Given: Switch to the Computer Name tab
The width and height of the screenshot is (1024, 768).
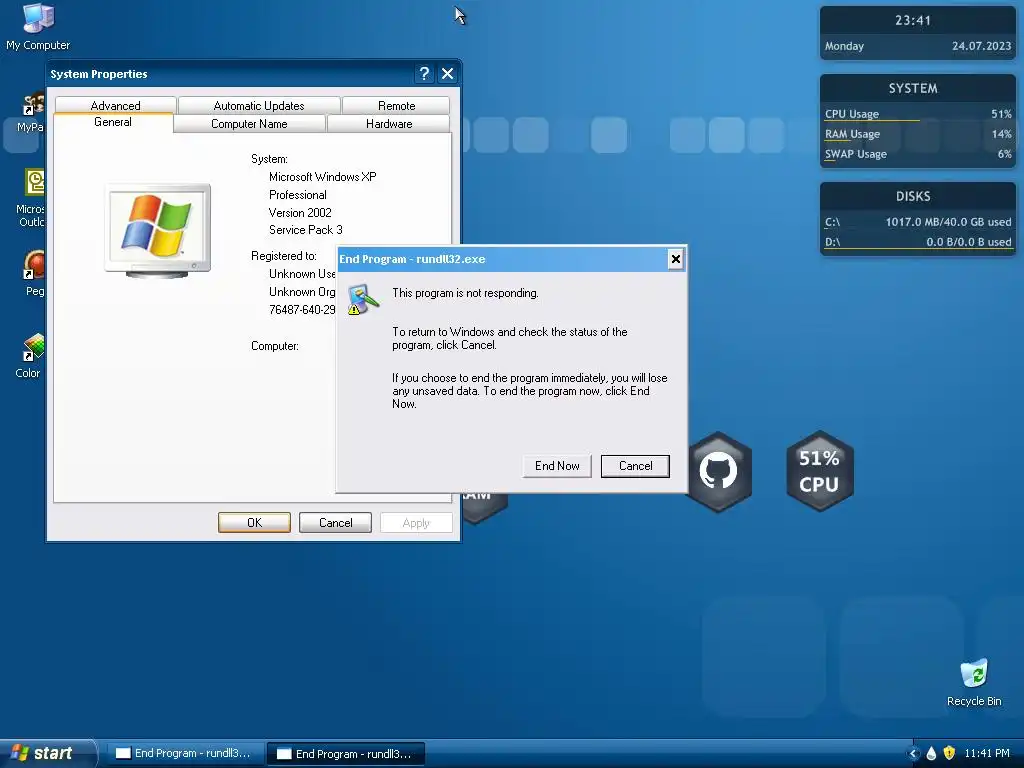Looking at the screenshot, I should click(249, 123).
